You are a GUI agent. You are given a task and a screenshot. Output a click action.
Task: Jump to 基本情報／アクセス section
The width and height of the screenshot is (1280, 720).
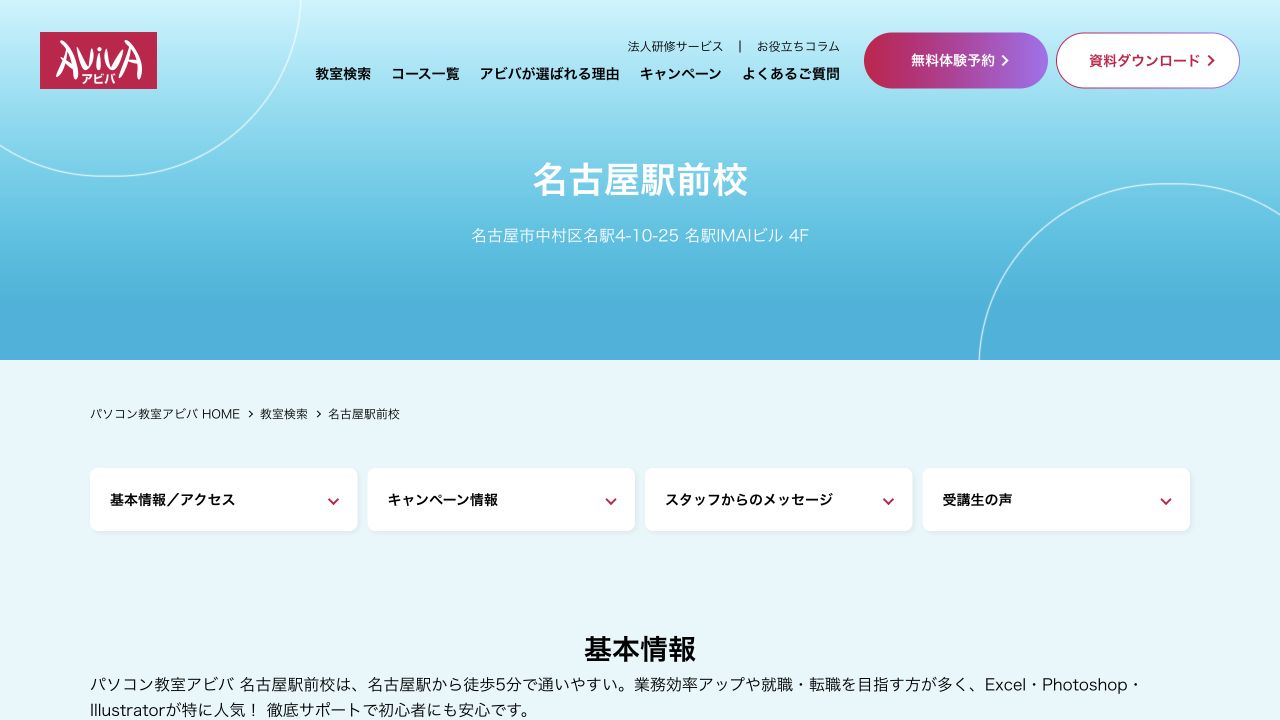coord(223,500)
